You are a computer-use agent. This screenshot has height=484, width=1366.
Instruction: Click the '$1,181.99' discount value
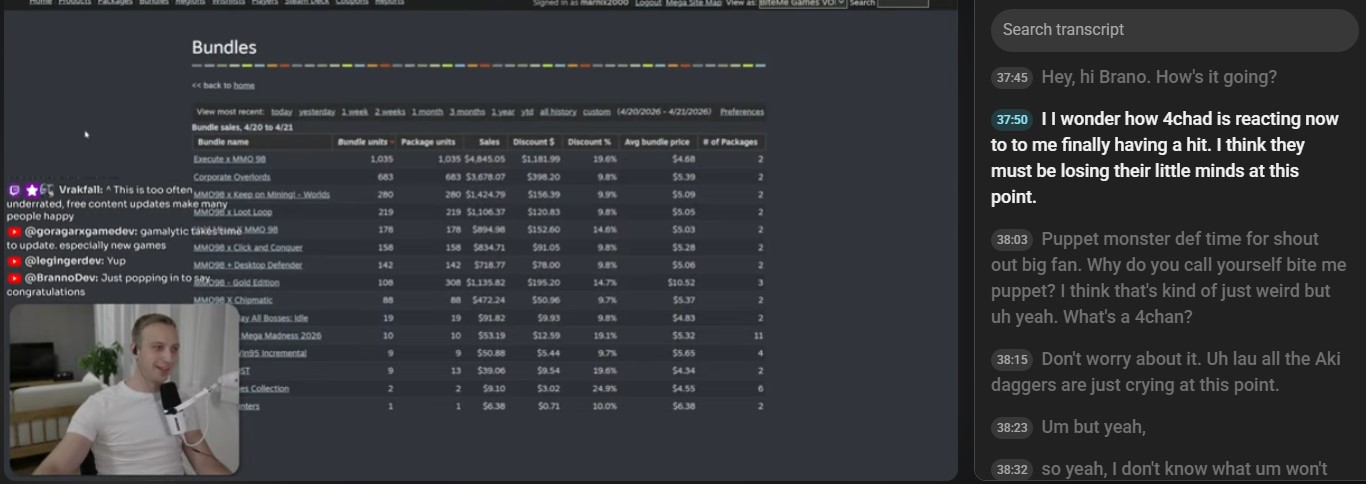(540, 159)
